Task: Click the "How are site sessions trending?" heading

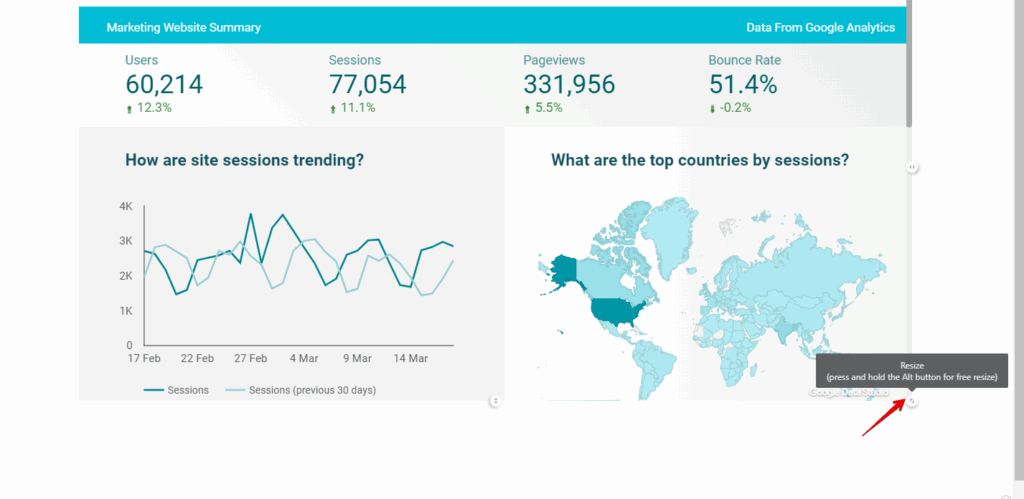Action: click(x=244, y=159)
